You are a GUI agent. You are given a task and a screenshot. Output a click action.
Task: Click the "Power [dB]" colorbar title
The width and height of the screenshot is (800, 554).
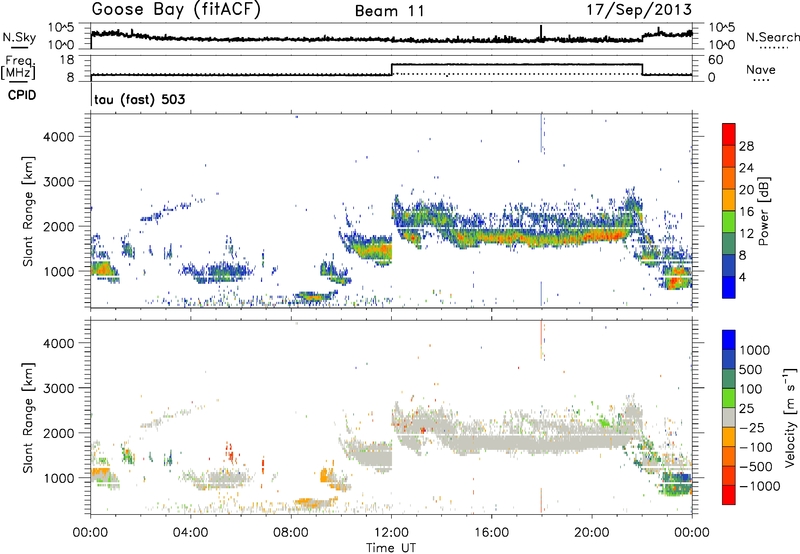pyautogui.click(x=763, y=211)
